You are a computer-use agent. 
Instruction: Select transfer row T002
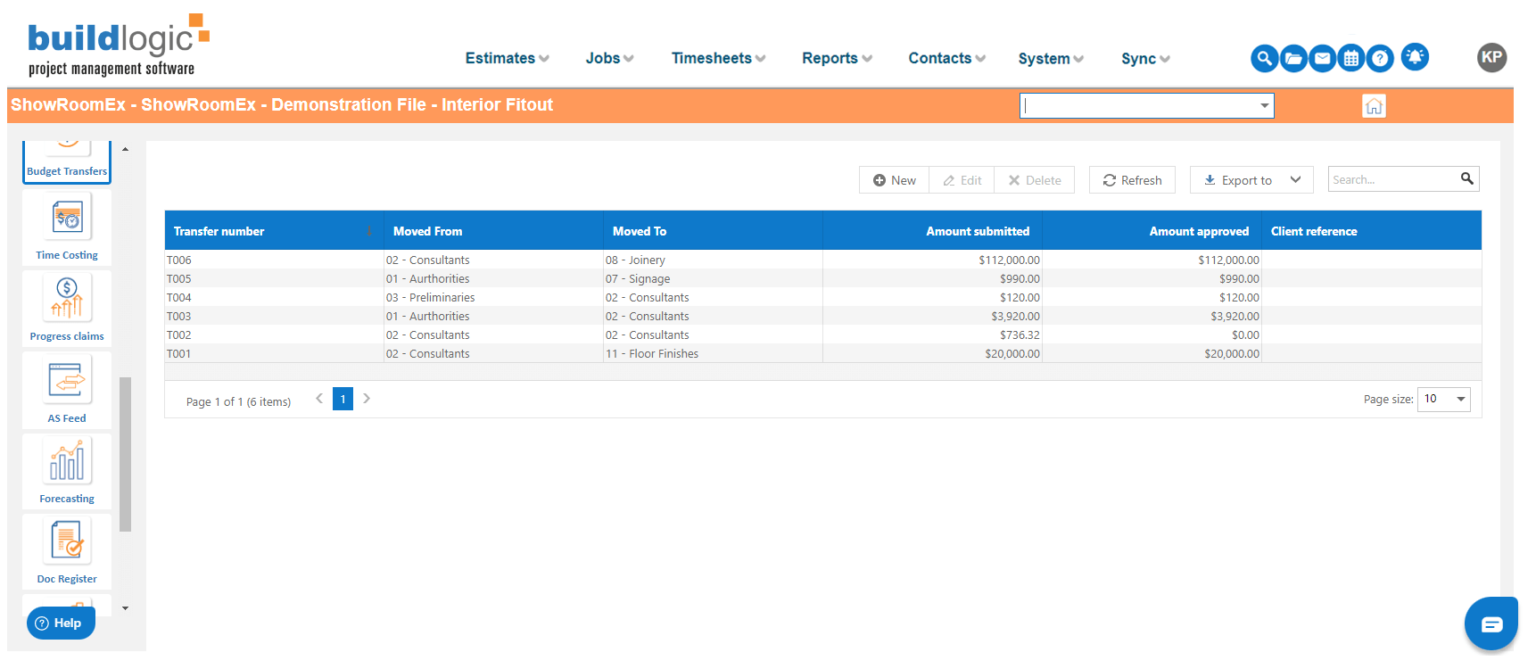coord(823,335)
